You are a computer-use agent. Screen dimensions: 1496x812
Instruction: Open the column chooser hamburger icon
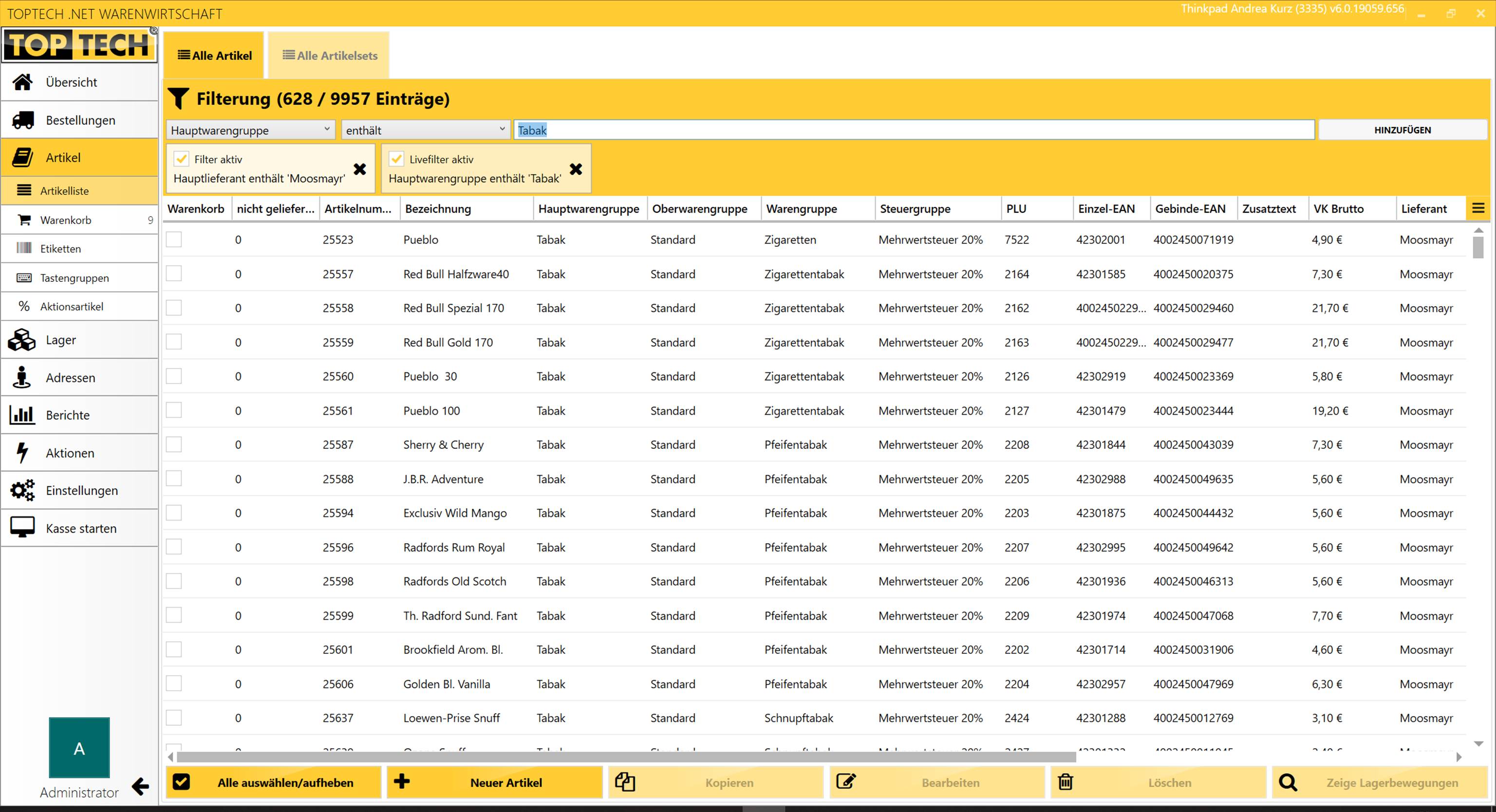(x=1478, y=208)
